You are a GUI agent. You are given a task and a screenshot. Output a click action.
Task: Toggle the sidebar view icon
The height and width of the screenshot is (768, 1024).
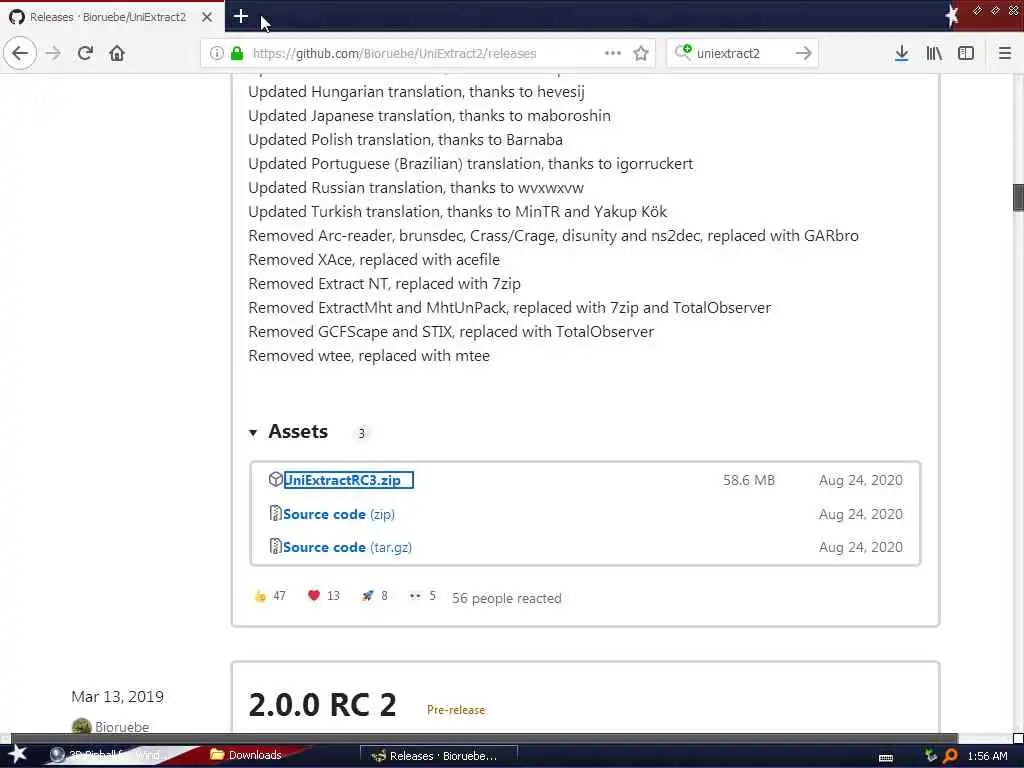(966, 53)
